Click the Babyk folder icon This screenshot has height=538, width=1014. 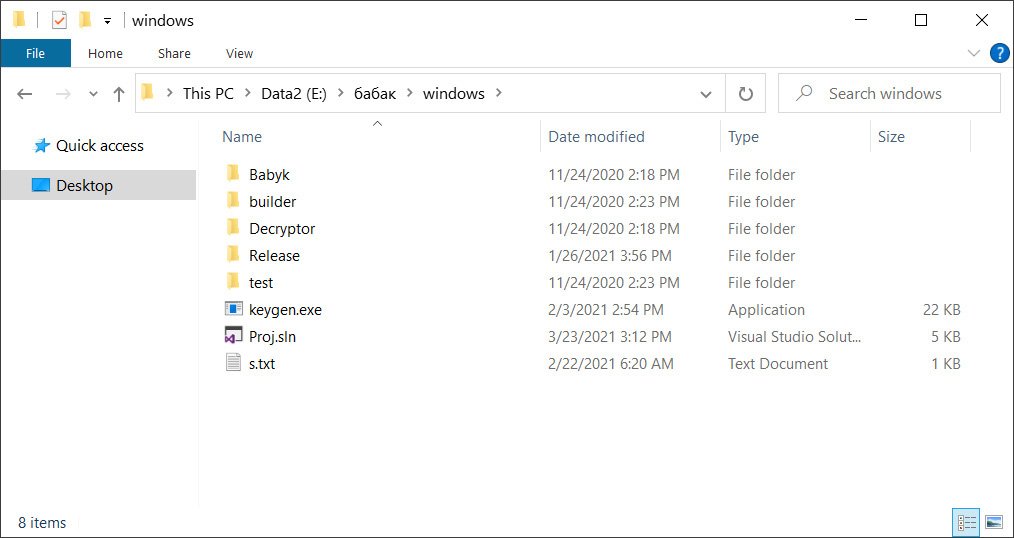[x=233, y=174]
